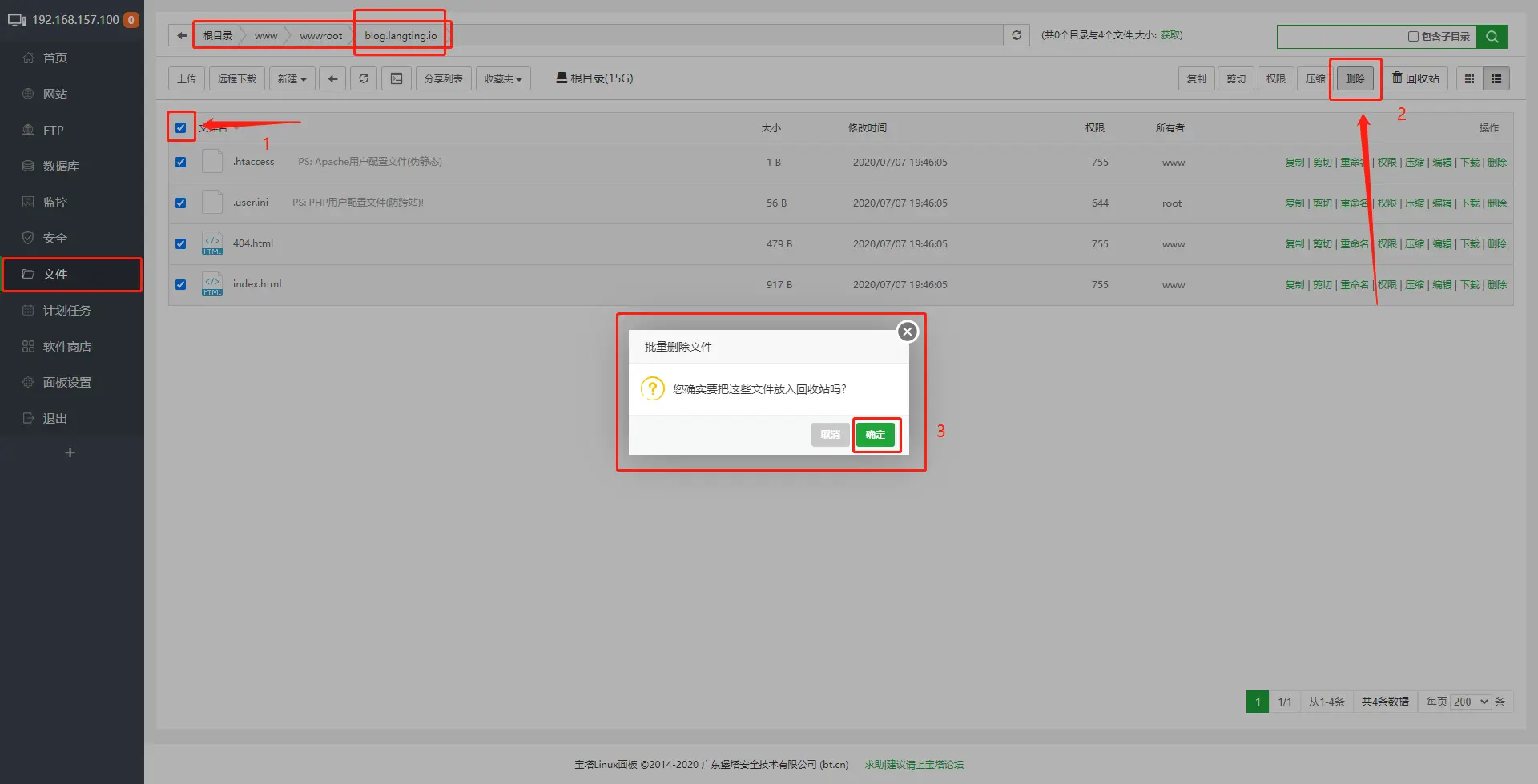Expand the 新建 dropdown
The width and height of the screenshot is (1538, 784).
click(x=292, y=78)
